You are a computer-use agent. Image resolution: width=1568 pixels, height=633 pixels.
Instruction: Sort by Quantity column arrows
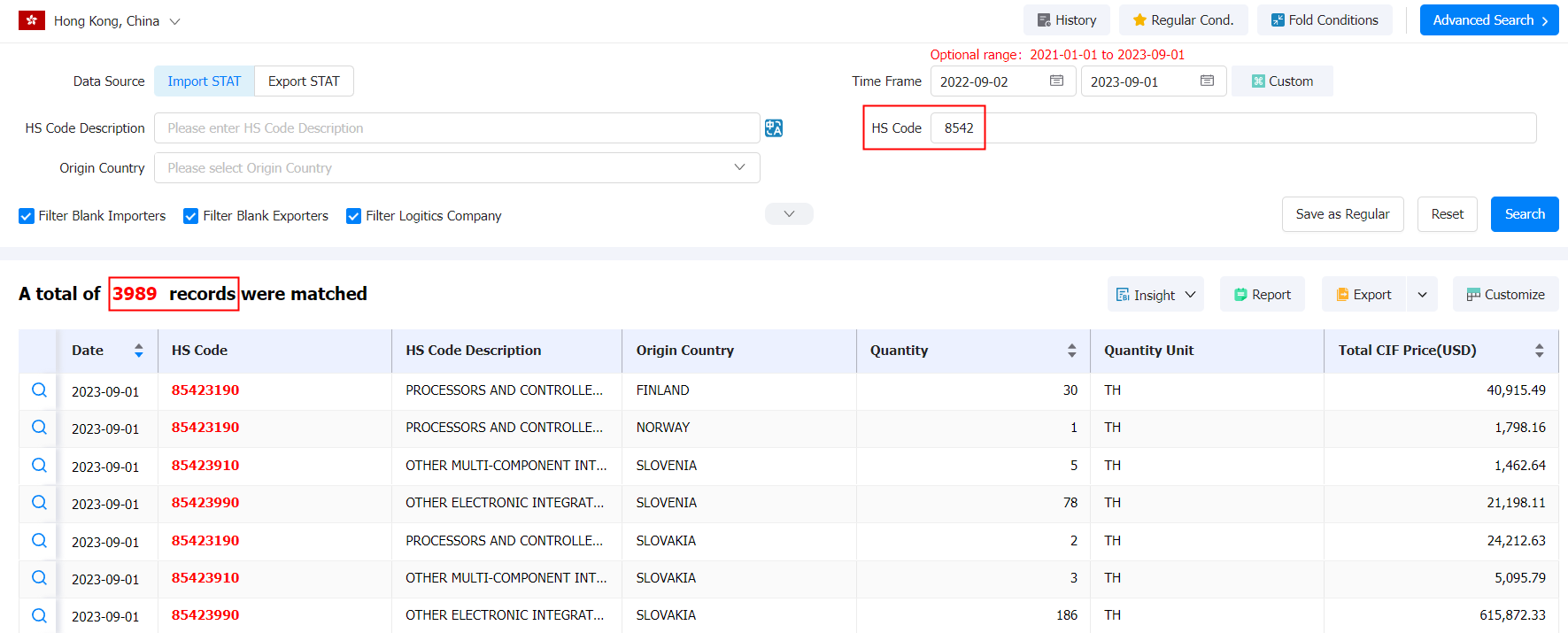[x=1072, y=351]
